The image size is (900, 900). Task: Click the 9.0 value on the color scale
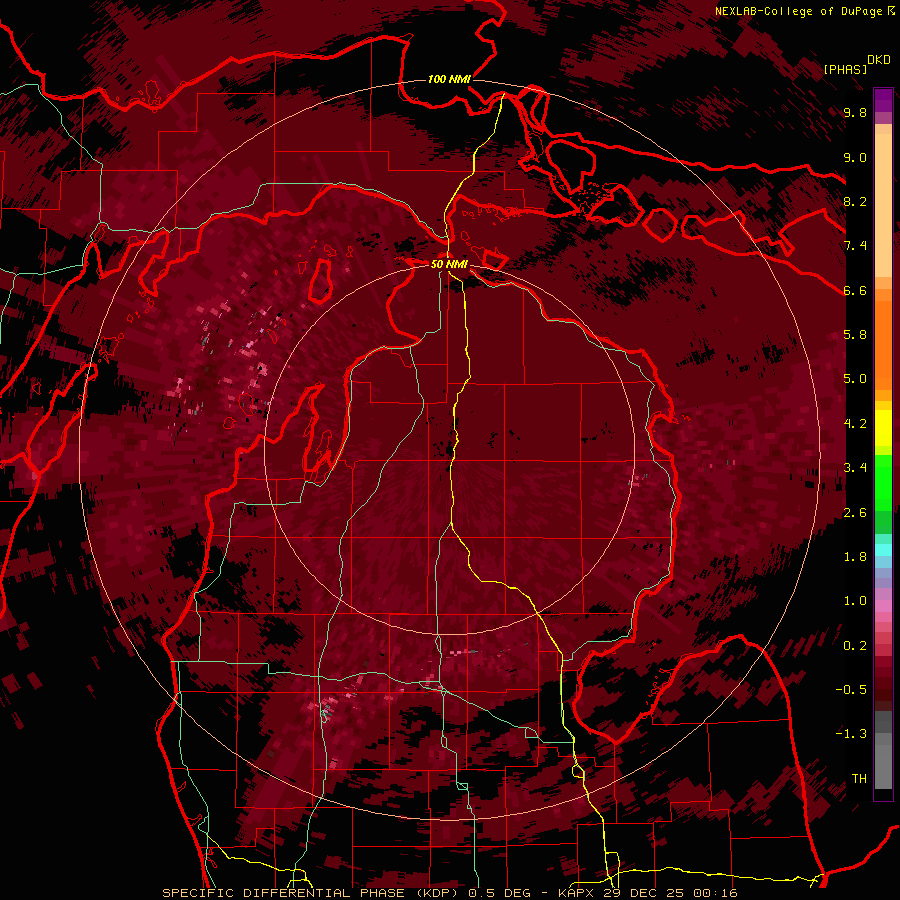pyautogui.click(x=855, y=158)
